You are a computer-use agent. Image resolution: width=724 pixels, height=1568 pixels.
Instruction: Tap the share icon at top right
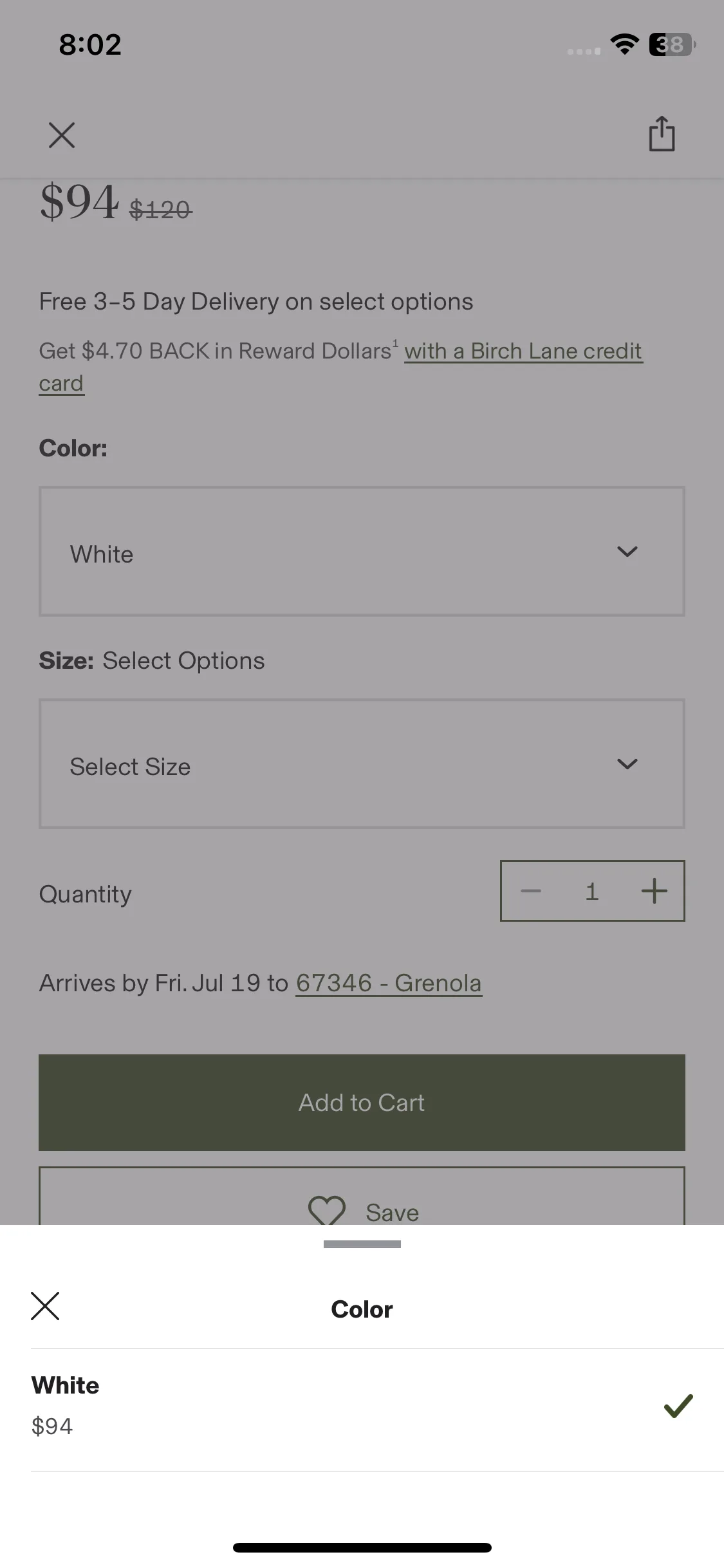click(662, 134)
